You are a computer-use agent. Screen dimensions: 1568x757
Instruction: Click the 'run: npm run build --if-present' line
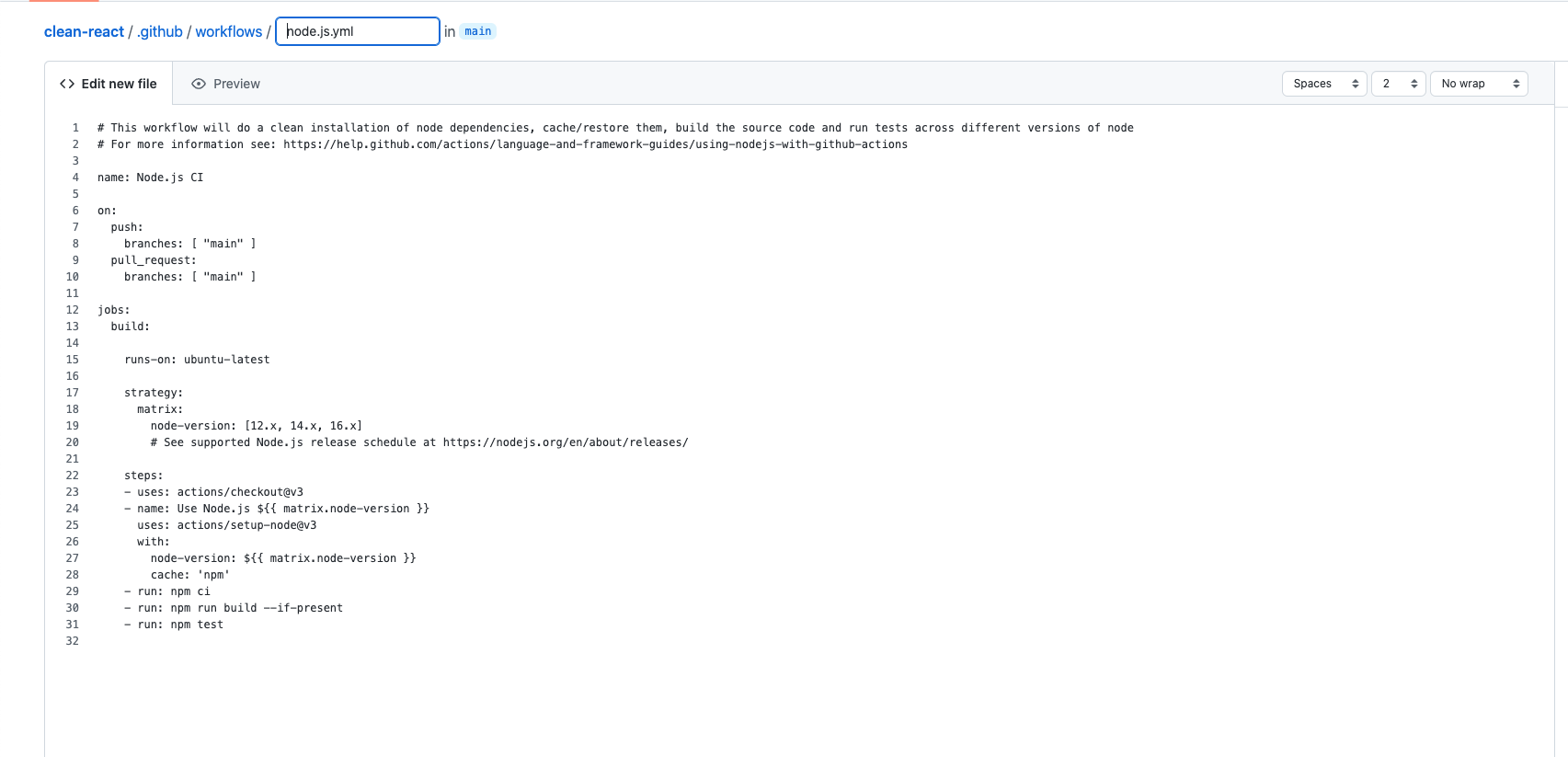(x=234, y=608)
